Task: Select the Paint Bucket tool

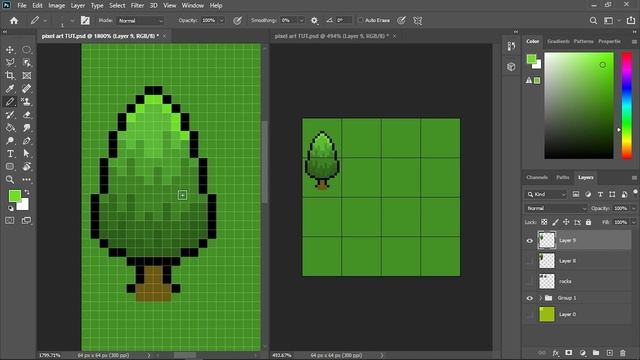Action: coord(10,128)
